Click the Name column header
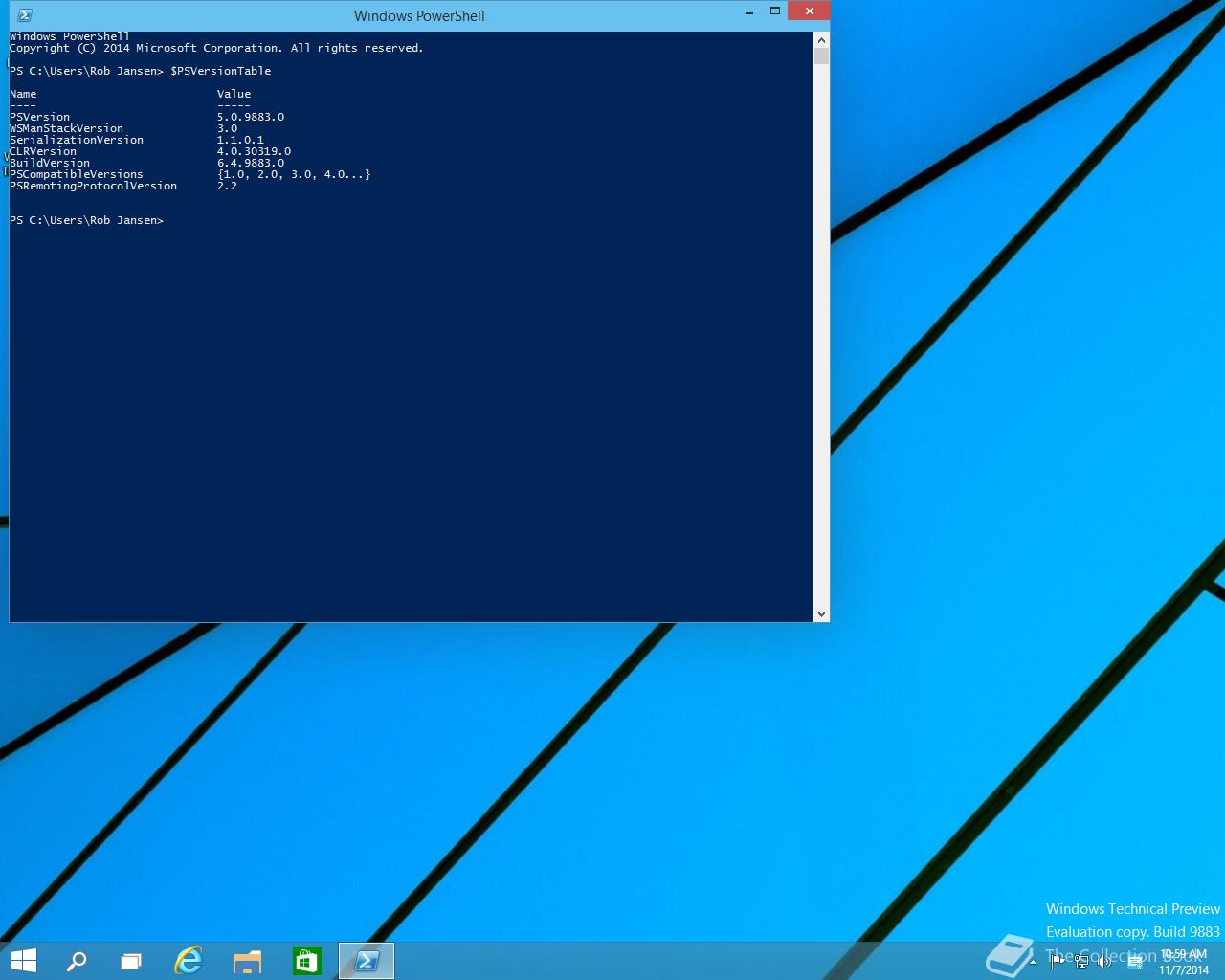This screenshot has width=1225, height=980. [x=23, y=94]
